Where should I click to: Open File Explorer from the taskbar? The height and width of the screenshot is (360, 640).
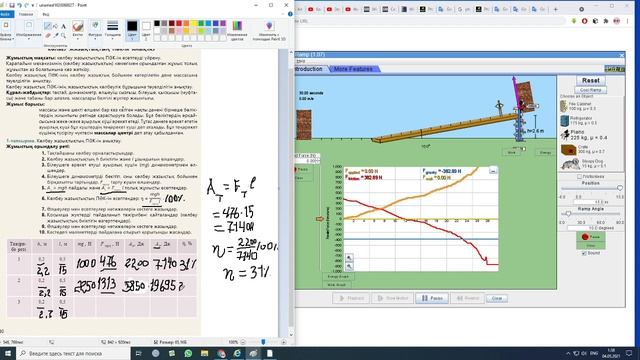204,353
